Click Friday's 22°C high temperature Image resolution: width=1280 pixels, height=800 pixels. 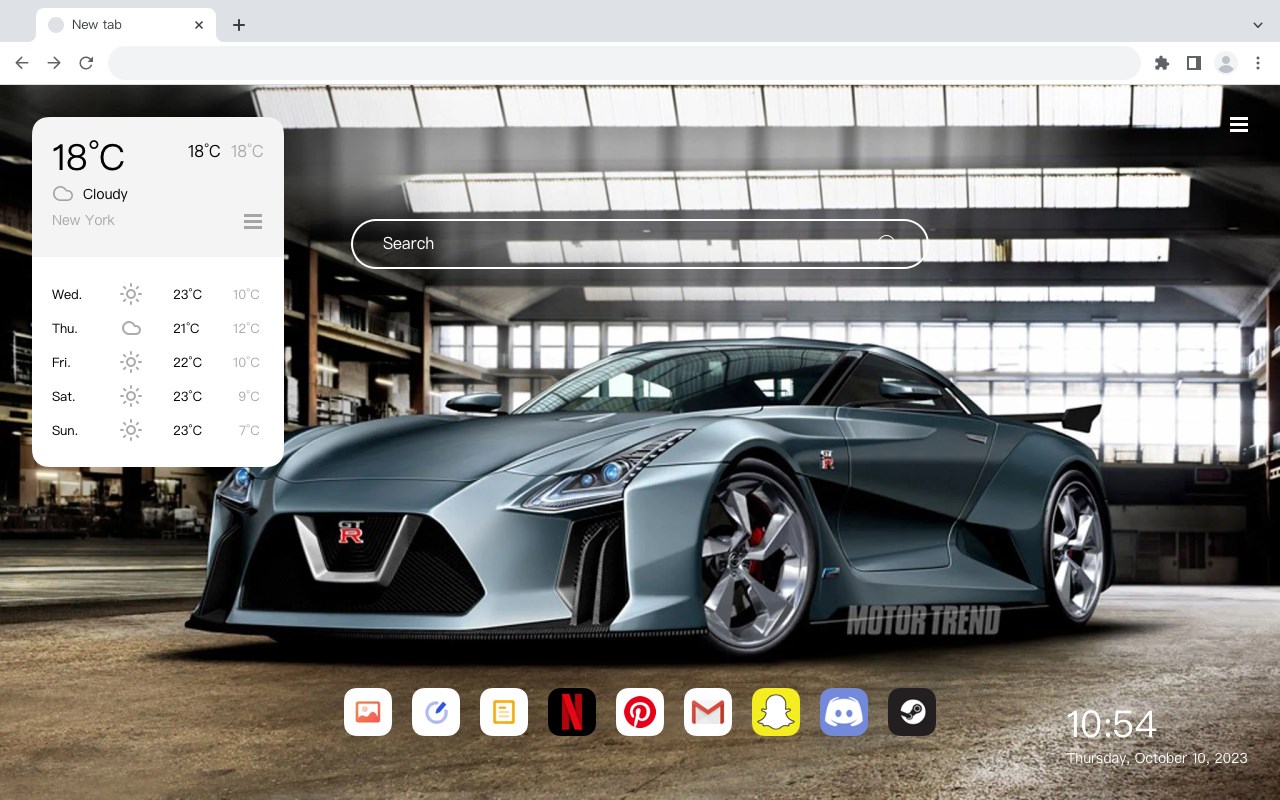click(187, 362)
